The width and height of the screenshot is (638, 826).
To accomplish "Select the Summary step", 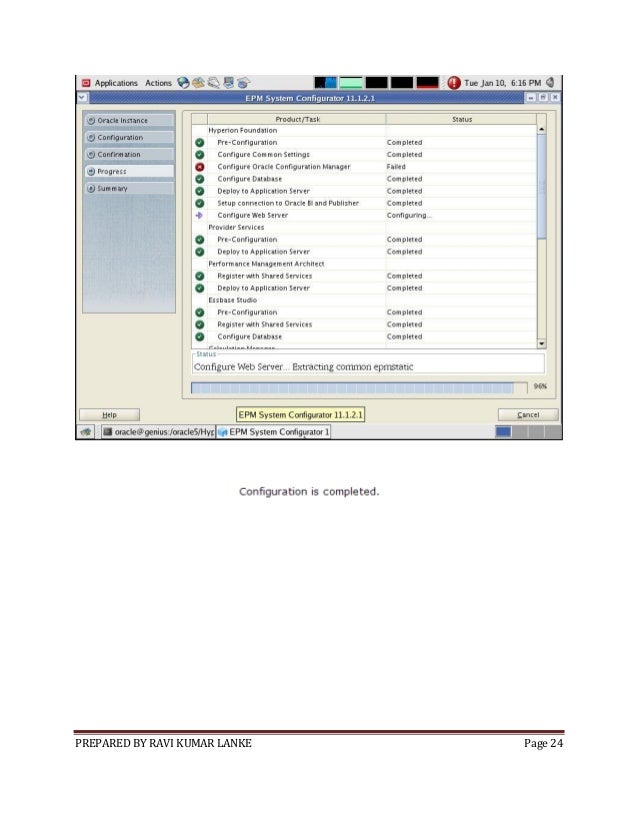I will [129, 188].
